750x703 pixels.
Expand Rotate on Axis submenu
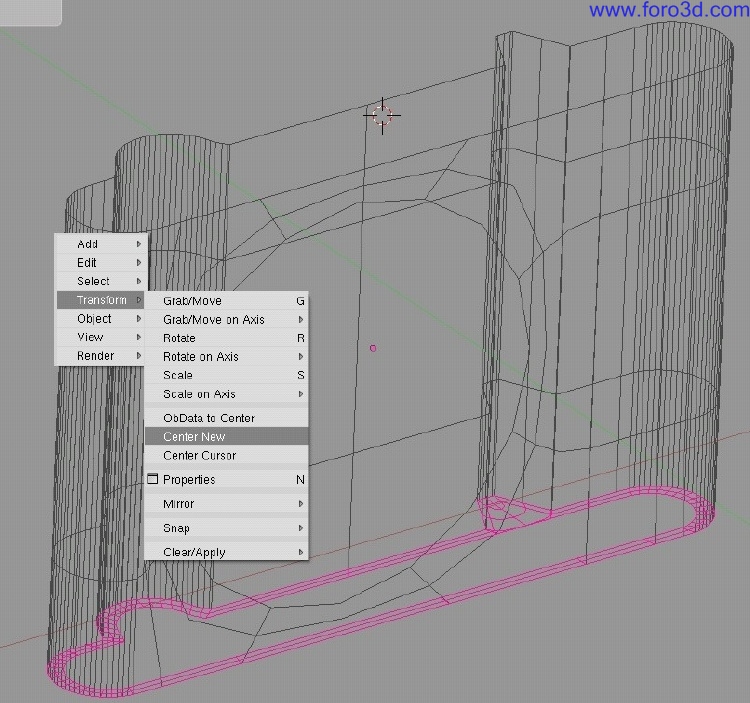click(227, 357)
